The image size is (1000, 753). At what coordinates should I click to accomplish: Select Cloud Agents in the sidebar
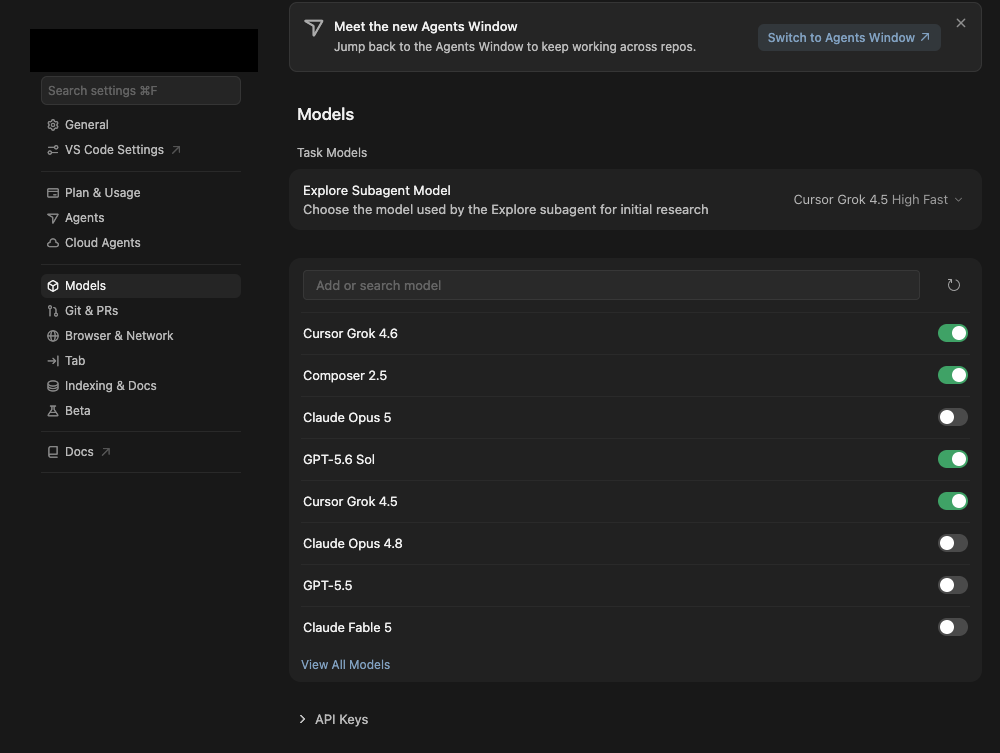pos(141,243)
